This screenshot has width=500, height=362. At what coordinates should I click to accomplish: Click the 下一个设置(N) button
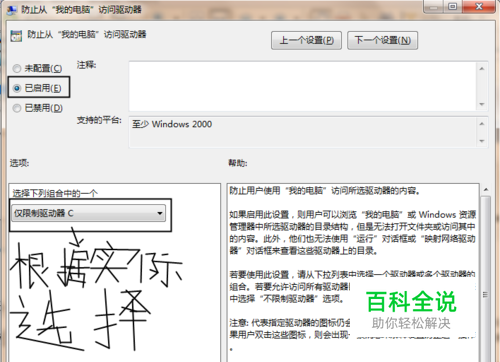click(382, 40)
